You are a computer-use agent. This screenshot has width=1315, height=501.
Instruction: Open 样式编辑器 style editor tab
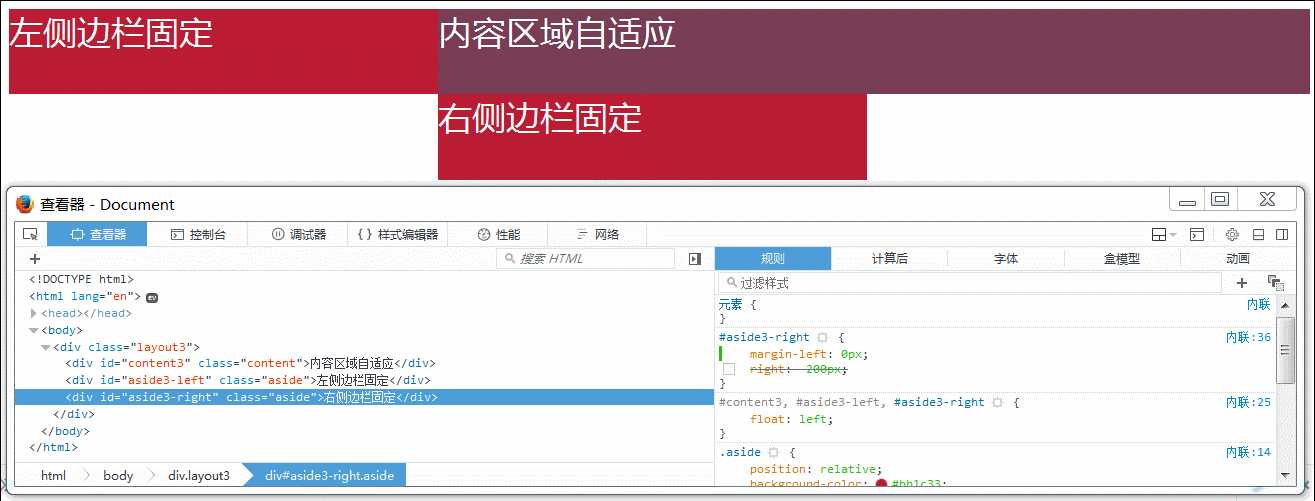click(x=398, y=235)
